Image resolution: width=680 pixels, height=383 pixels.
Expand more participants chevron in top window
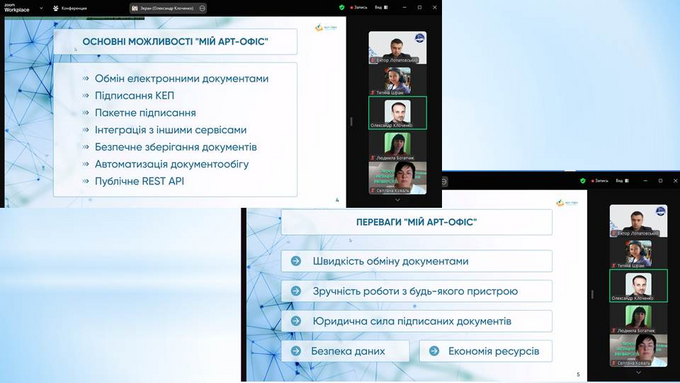[397, 200]
